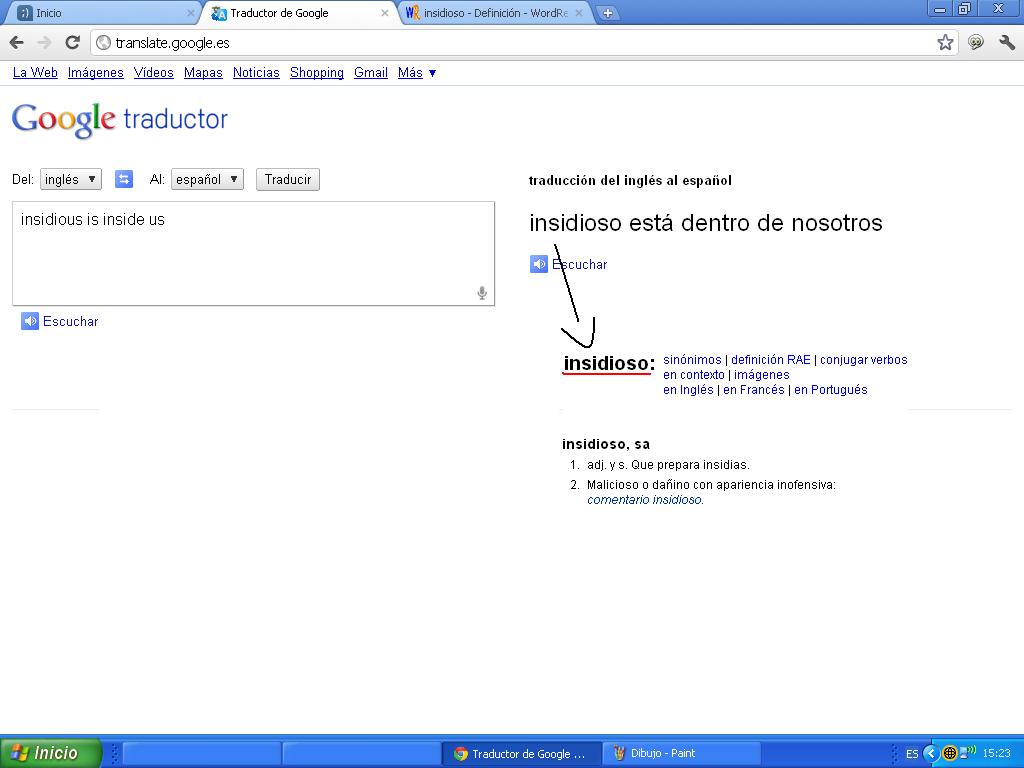The image size is (1024, 768).
Task: Play translation audio with the right speaker icon
Action: 539,264
